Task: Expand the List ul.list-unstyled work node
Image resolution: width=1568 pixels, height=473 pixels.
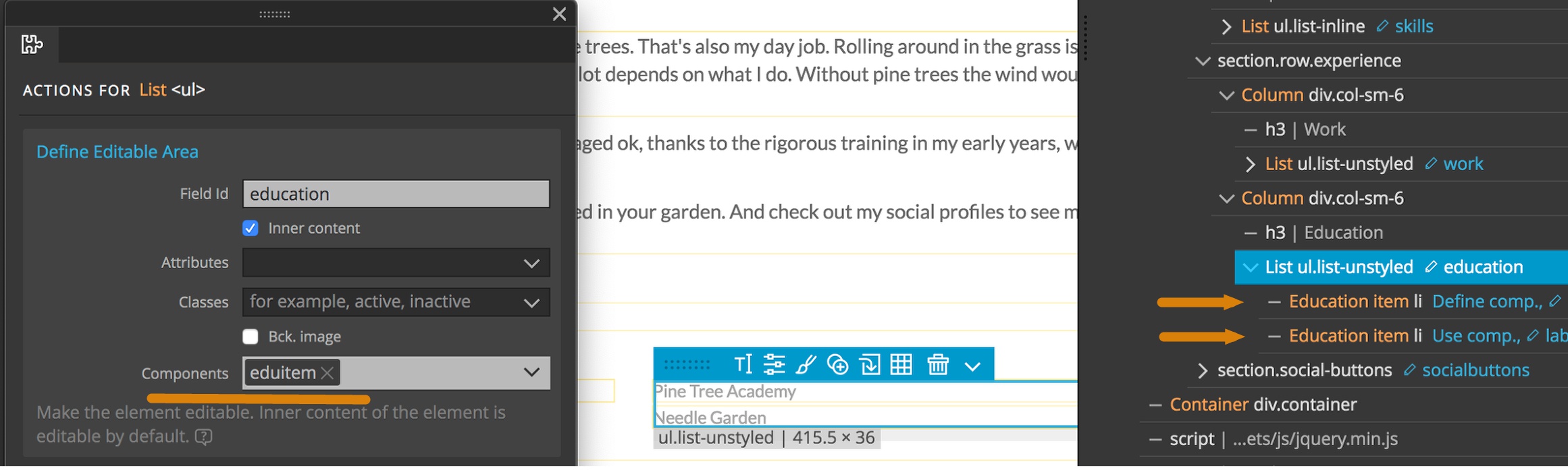Action: coord(1250,164)
